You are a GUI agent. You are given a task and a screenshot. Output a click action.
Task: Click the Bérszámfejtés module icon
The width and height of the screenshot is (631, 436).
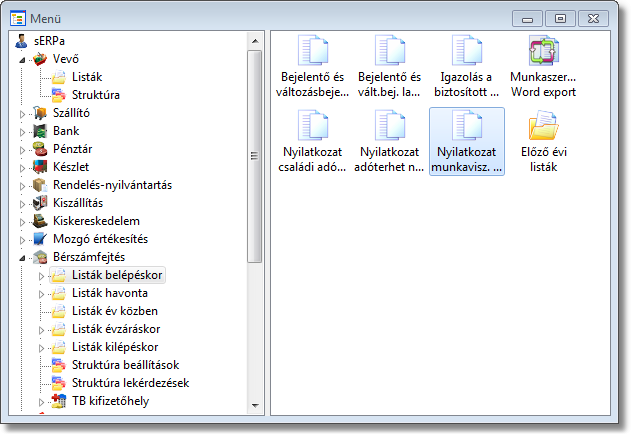40,257
